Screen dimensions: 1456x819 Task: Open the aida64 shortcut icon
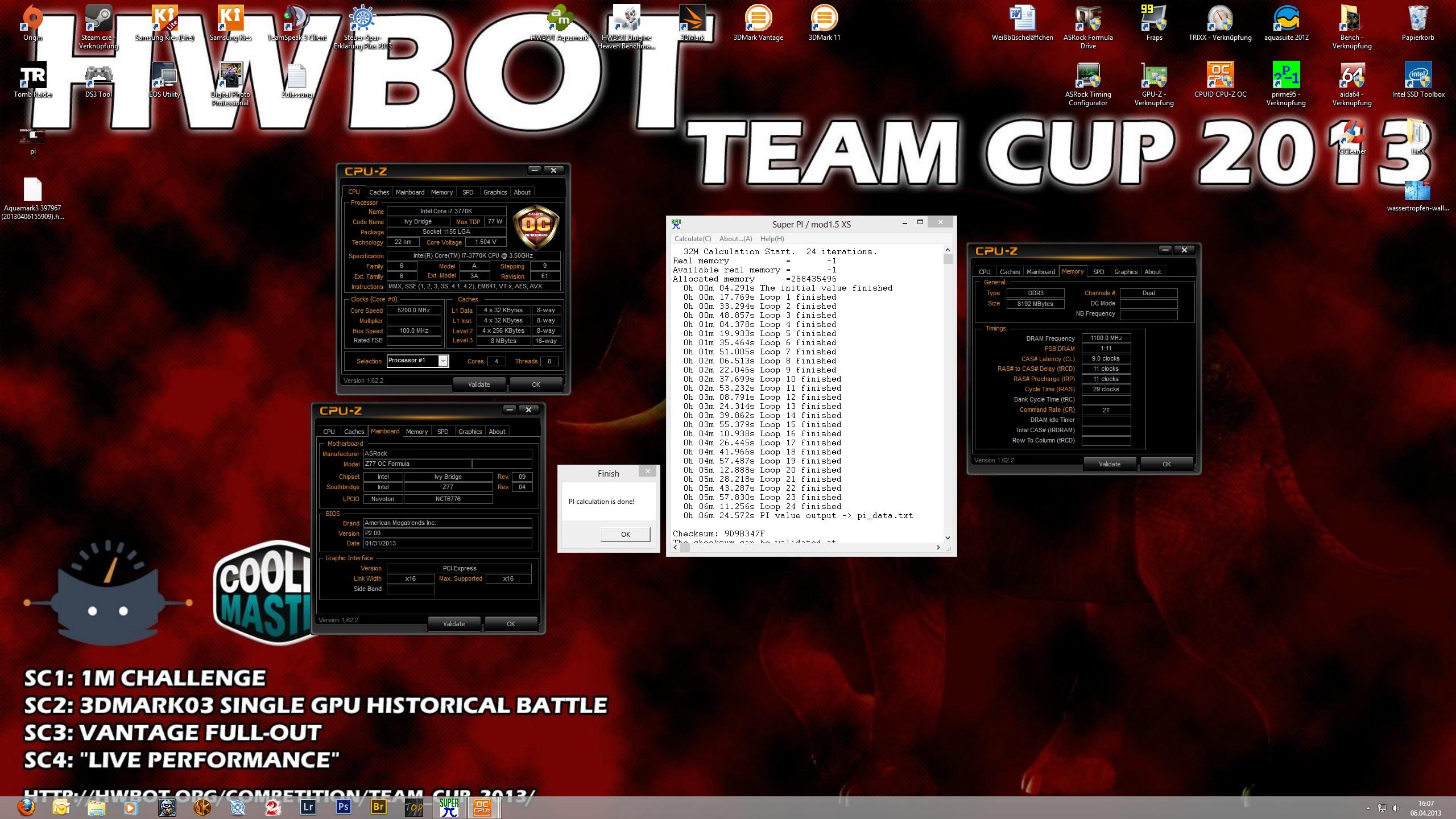(x=1352, y=84)
